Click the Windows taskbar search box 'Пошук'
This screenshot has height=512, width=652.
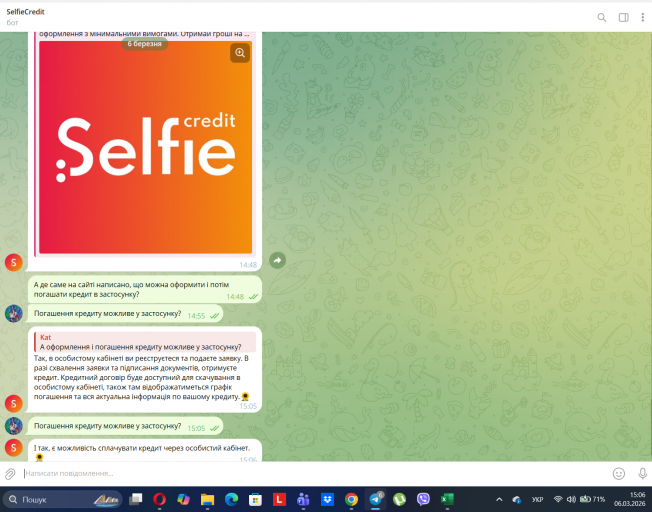click(x=63, y=499)
